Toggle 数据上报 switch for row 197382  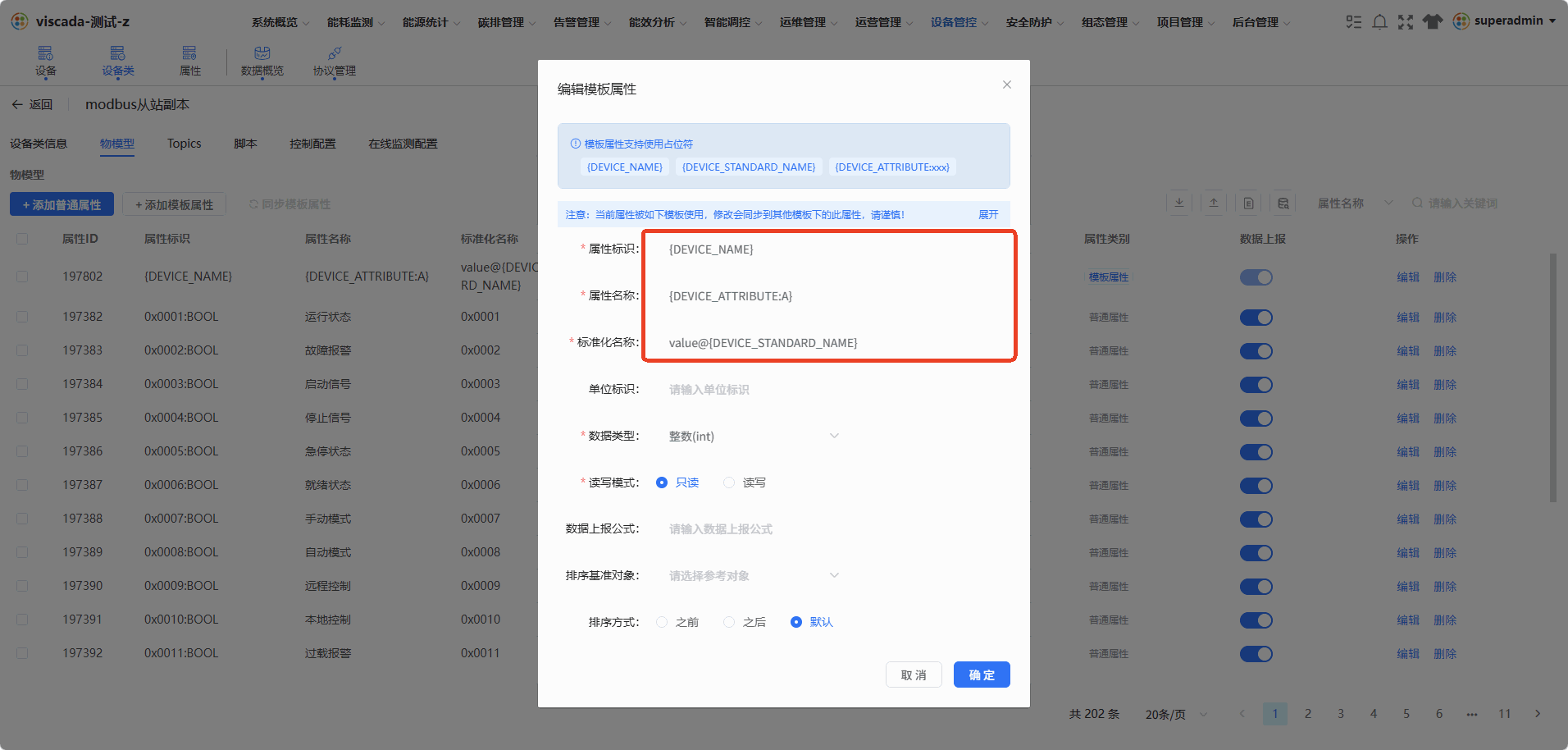tap(1256, 318)
